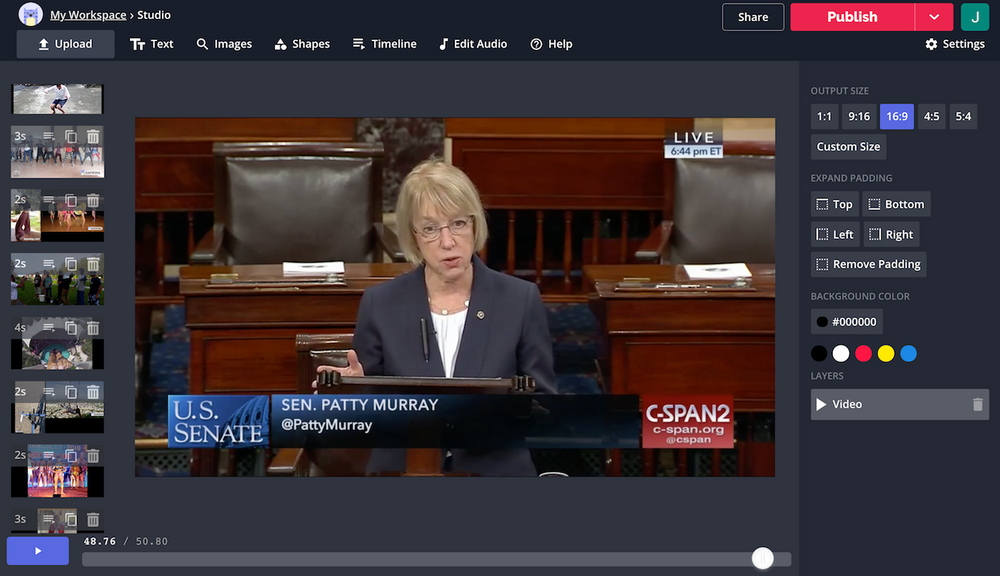Click the Remove Padding button
This screenshot has height=576, width=1000.
coord(867,264)
